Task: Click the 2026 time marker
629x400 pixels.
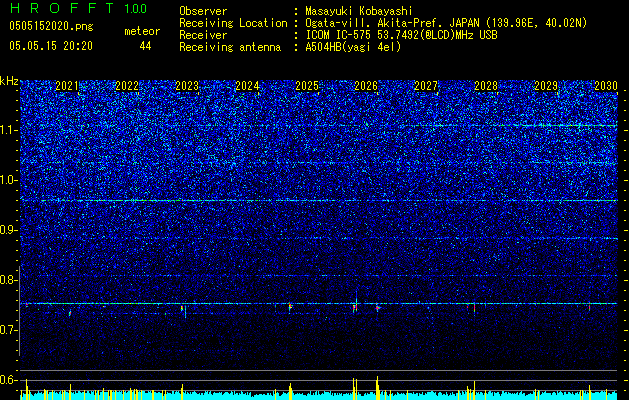Action: click(366, 86)
